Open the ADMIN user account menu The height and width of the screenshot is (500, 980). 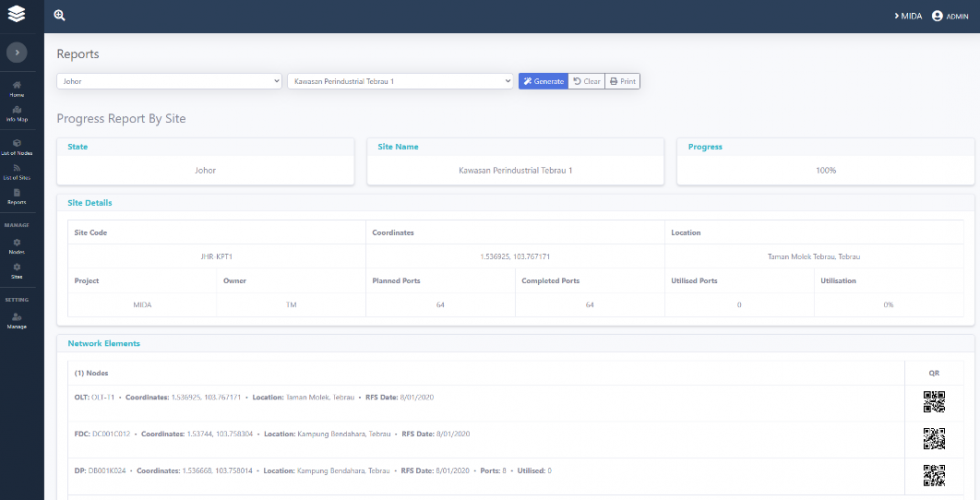point(950,16)
